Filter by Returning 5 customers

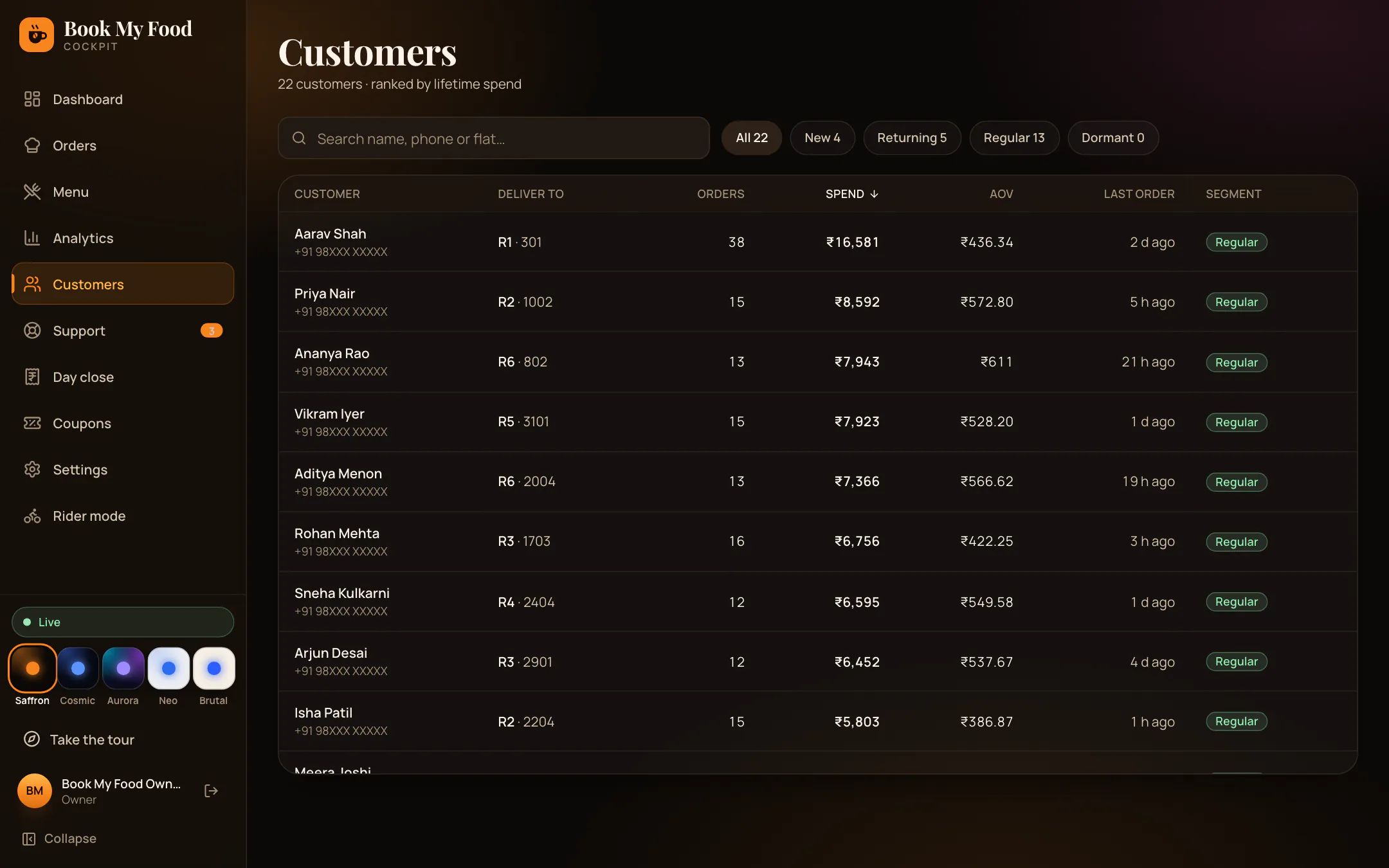(912, 138)
